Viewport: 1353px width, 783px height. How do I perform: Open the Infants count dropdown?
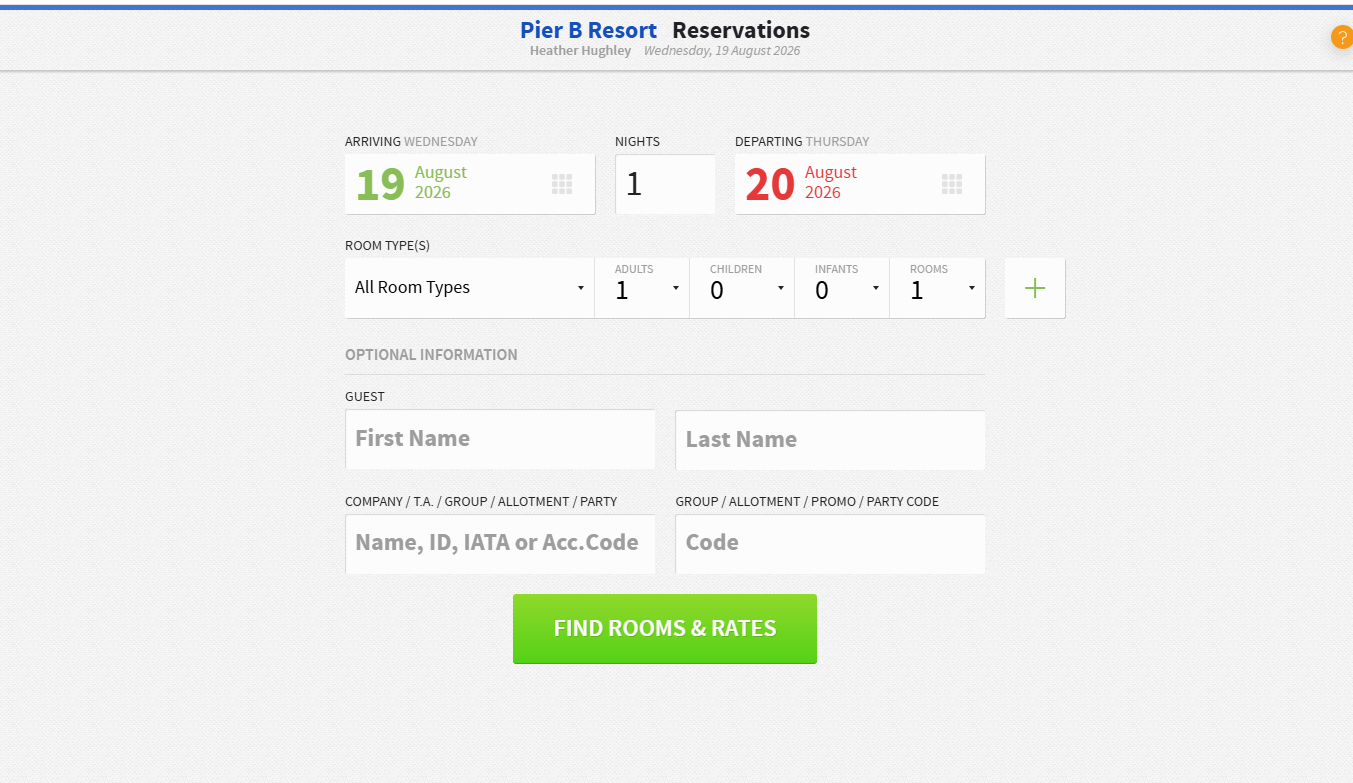[842, 288]
